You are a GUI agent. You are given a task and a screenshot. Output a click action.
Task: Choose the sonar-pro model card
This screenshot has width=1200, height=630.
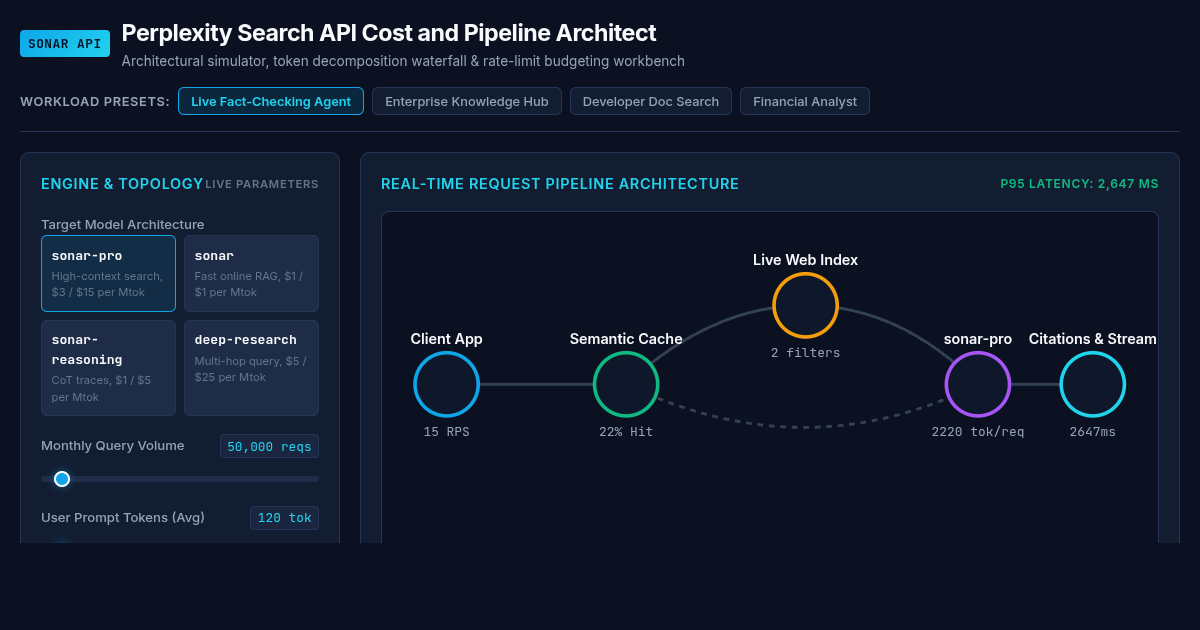(108, 273)
